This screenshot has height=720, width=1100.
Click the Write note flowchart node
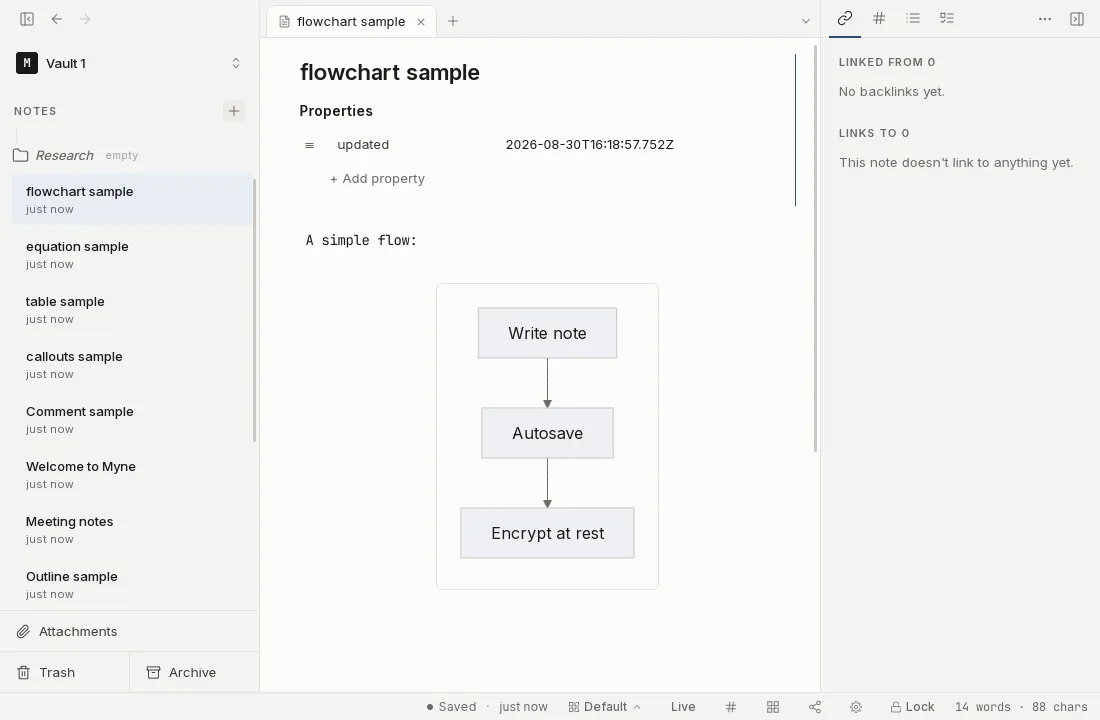point(547,333)
